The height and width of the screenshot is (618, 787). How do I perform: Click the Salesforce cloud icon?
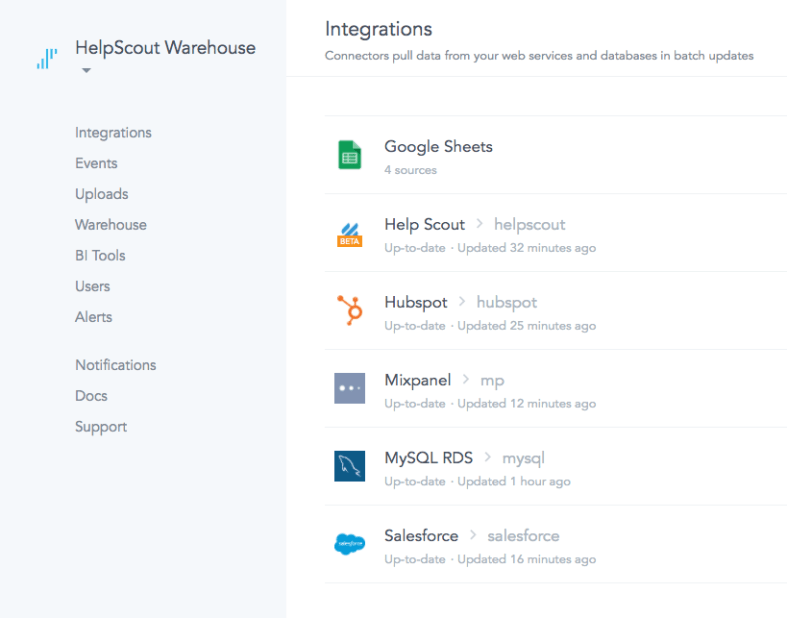coord(349,544)
